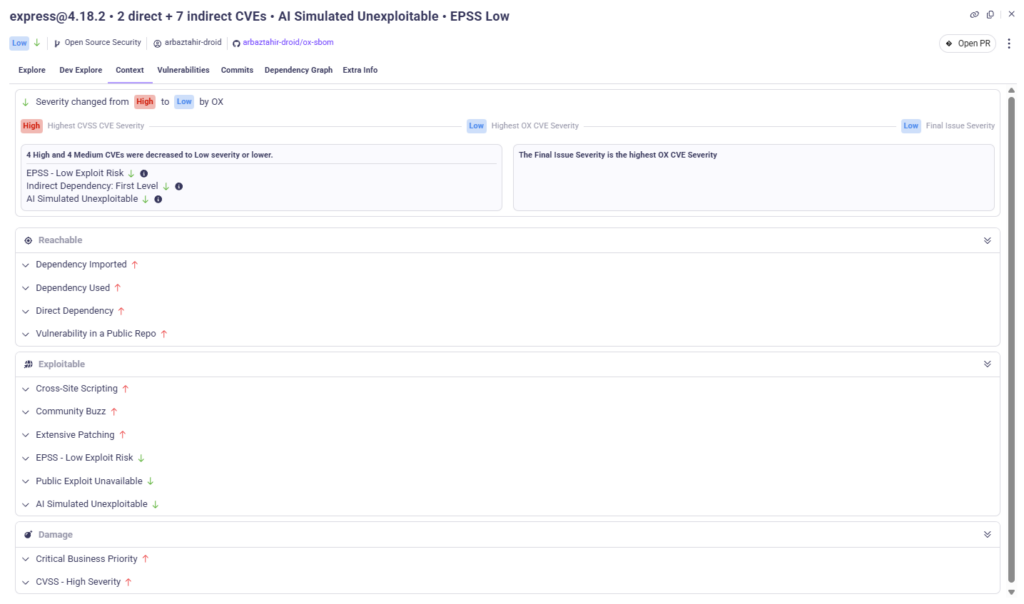
Task: Open the Dependency Graph tab
Action: 298,70
